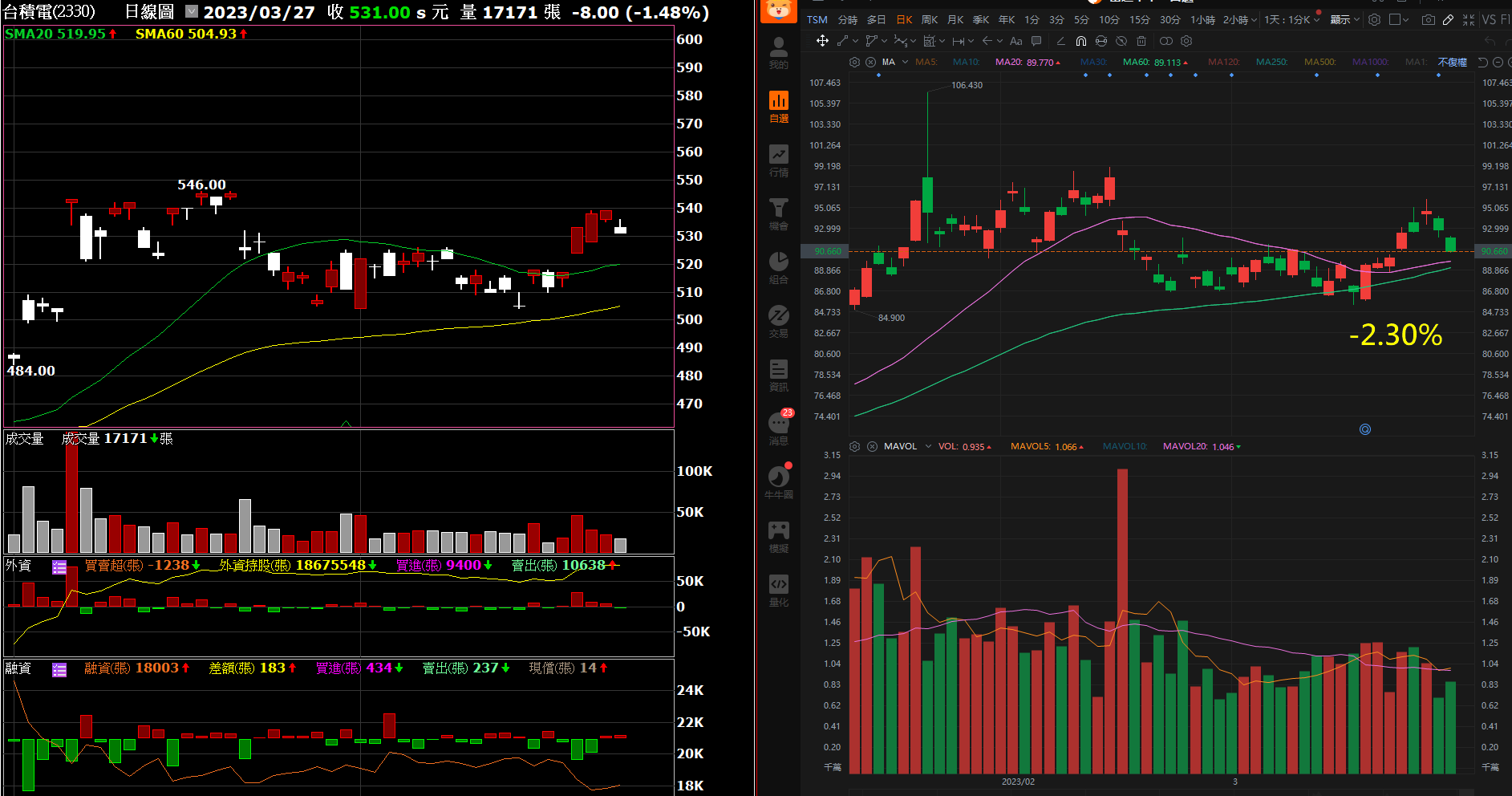Image resolution: width=1512 pixels, height=796 pixels.
Task: Open the 我的 profile section in sidebar
Action: (x=778, y=52)
